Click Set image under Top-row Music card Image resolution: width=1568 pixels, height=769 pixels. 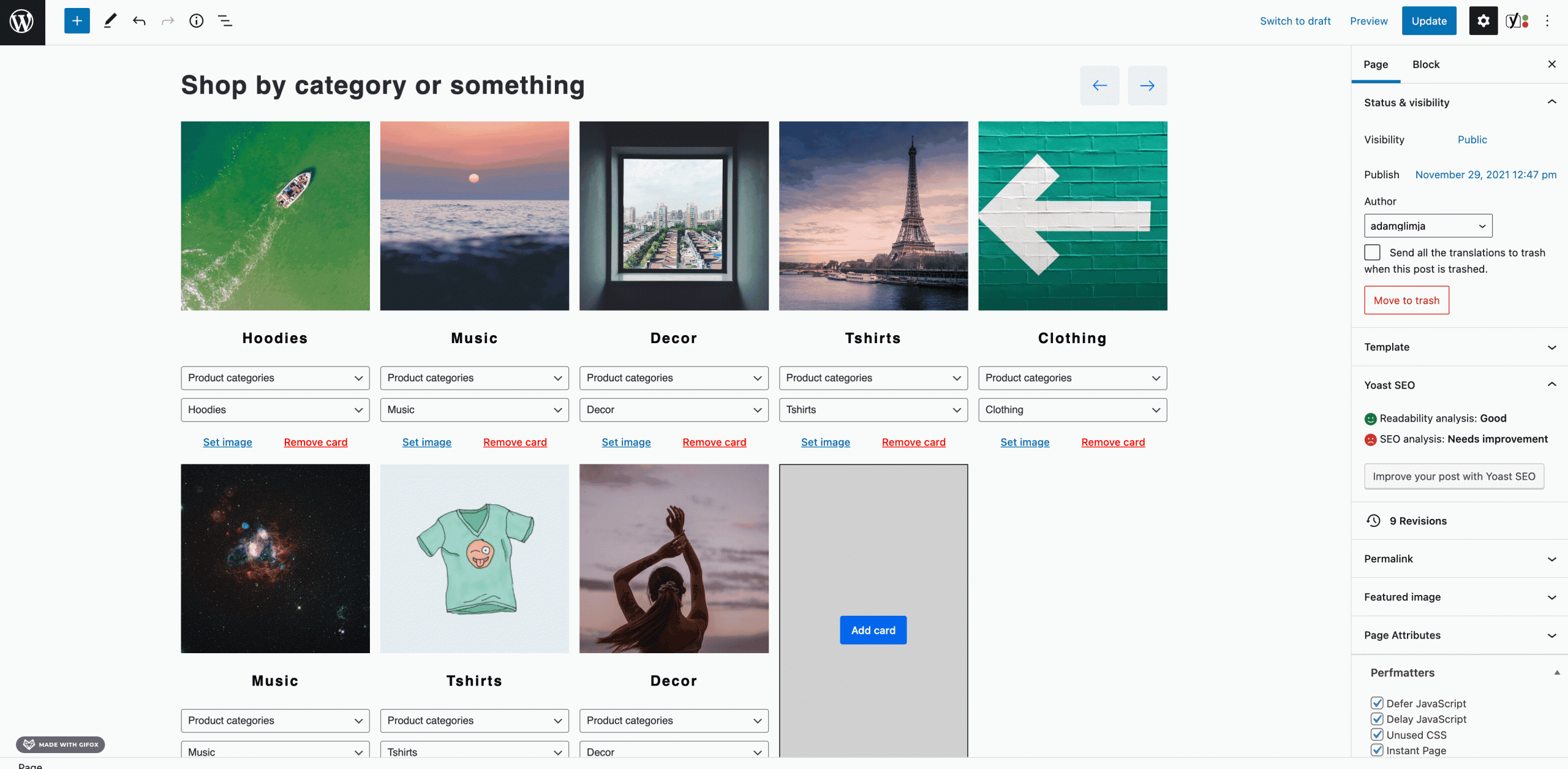[427, 442]
